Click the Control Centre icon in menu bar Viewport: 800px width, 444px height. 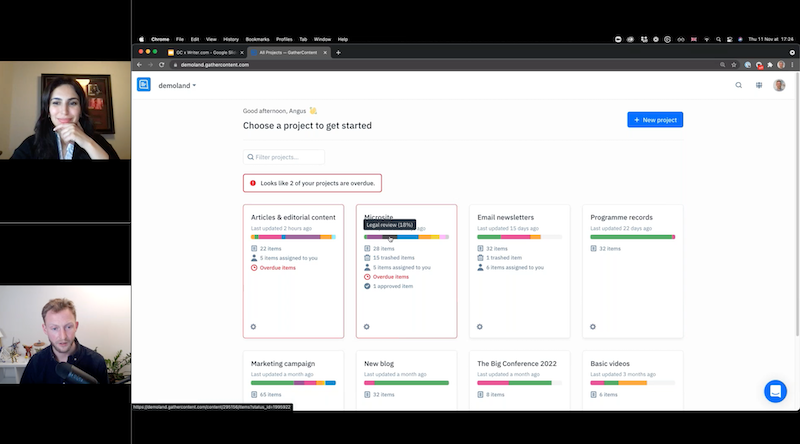(x=730, y=39)
